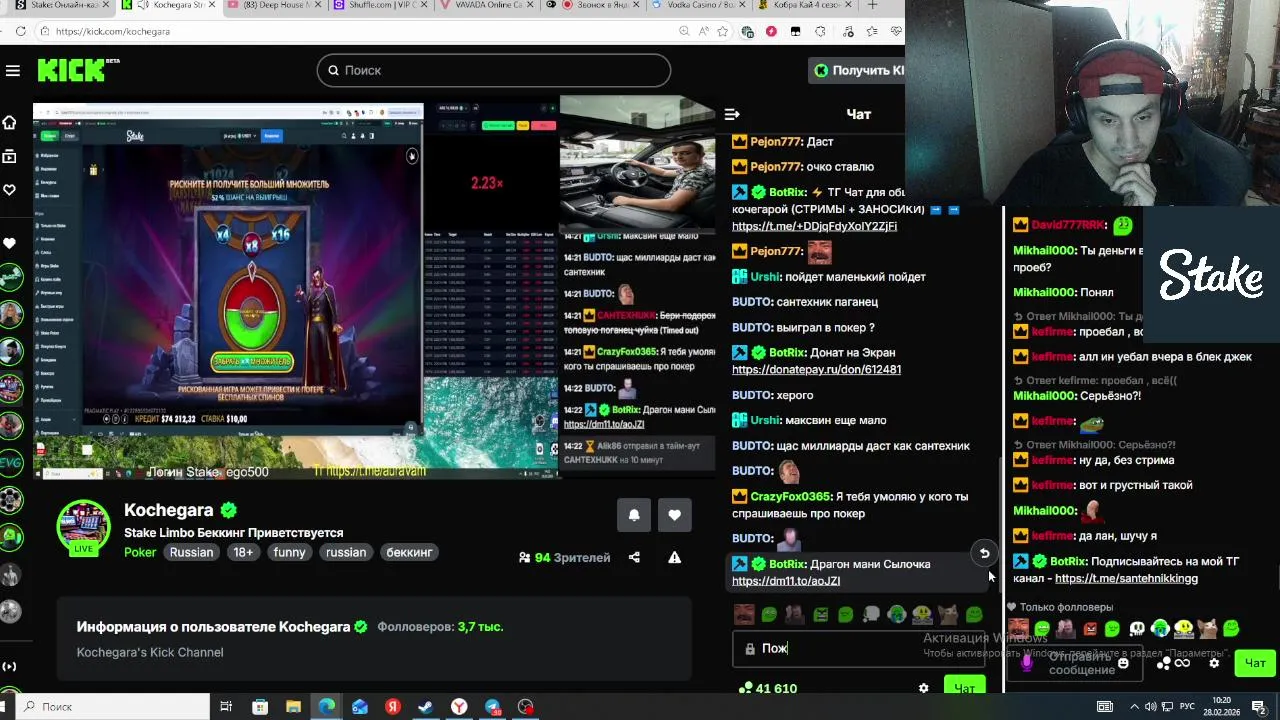The image size is (1280, 720).
Task: Open Browse icon below Home in sidebar
Action: coord(9,156)
